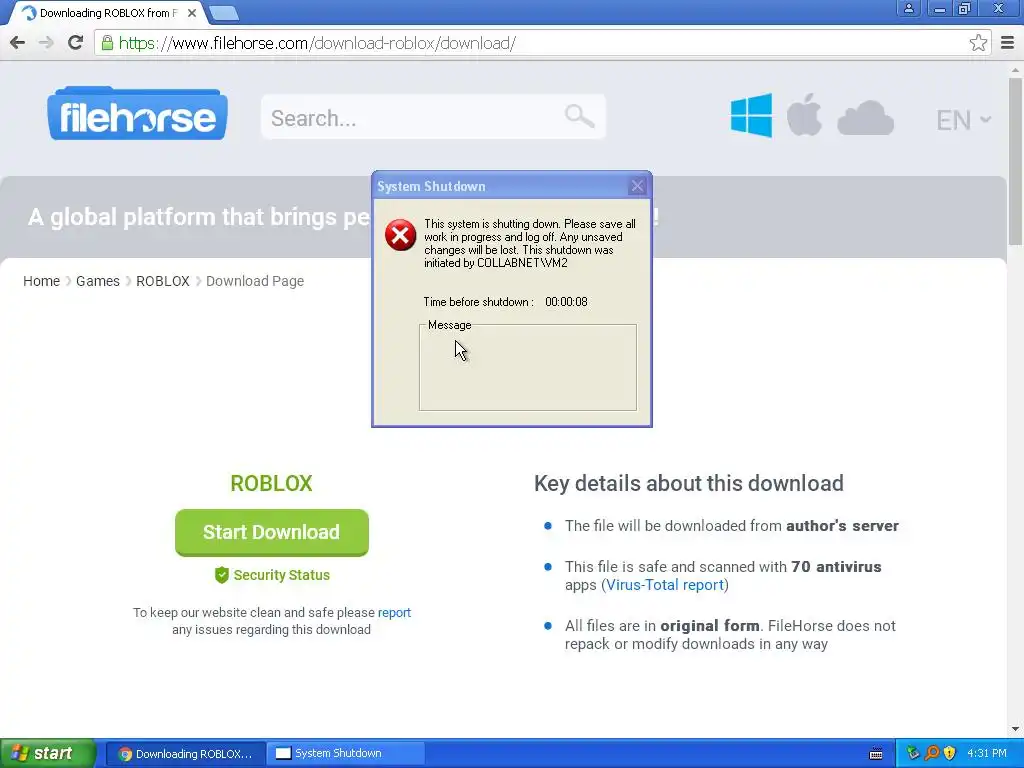Switch to Downloading ROBLOX taskbar item
This screenshot has height=768, width=1024.
pos(185,754)
